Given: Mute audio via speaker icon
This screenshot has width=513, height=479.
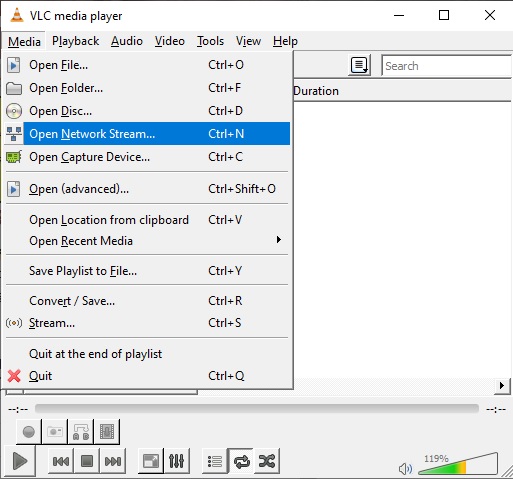Looking at the screenshot, I should pos(405,469).
